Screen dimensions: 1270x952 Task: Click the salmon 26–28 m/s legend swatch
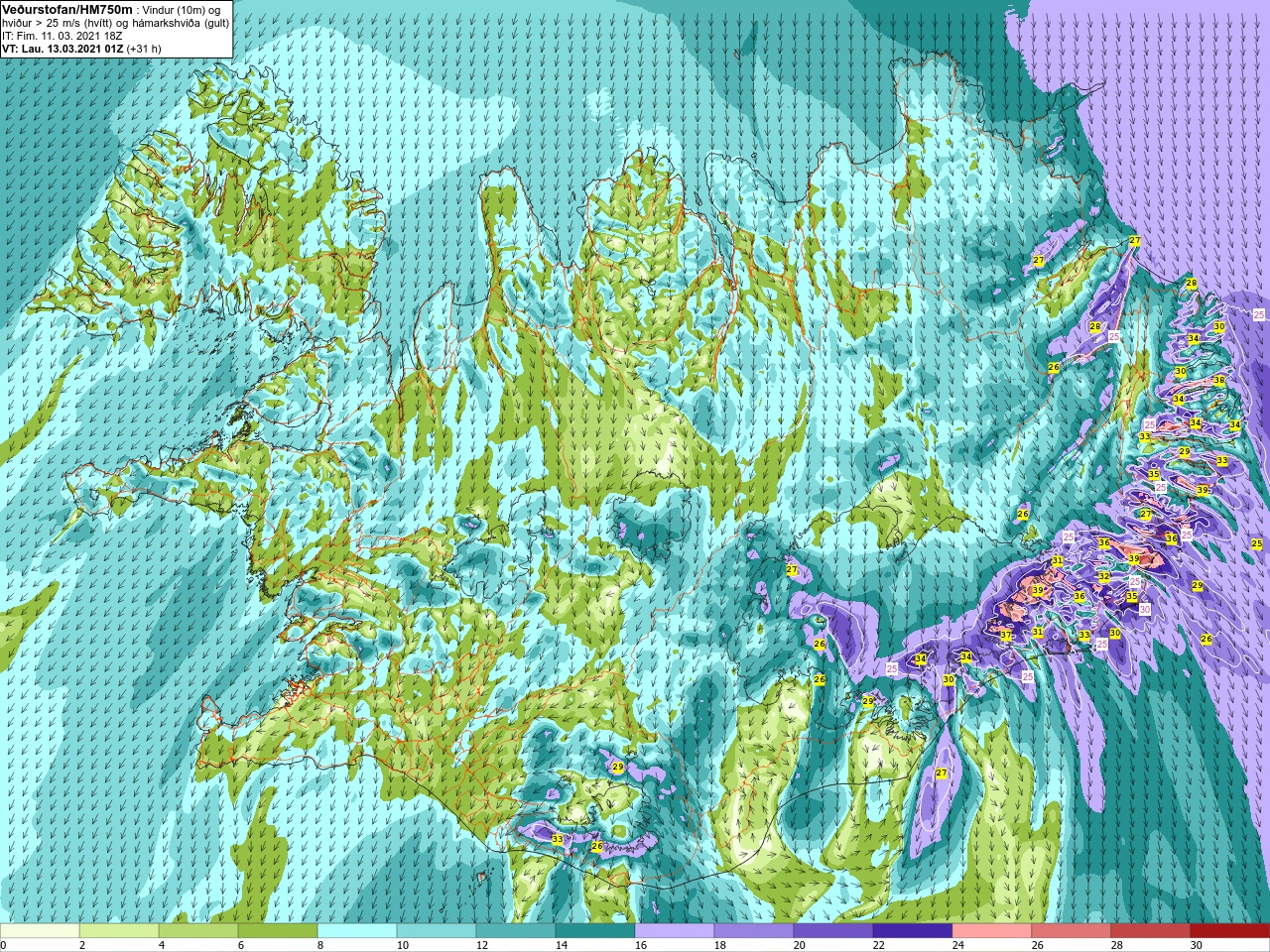click(1072, 931)
